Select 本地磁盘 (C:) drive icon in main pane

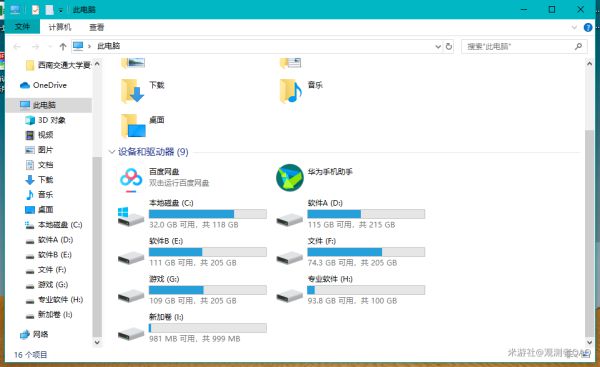(x=131, y=216)
